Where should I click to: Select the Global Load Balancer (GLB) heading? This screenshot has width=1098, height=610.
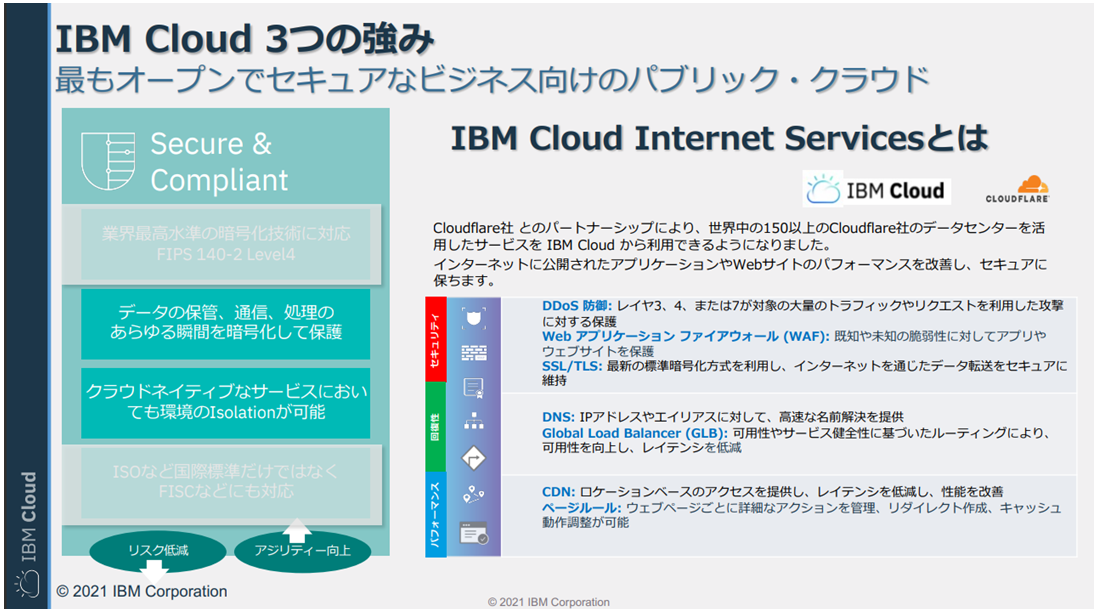(634, 434)
